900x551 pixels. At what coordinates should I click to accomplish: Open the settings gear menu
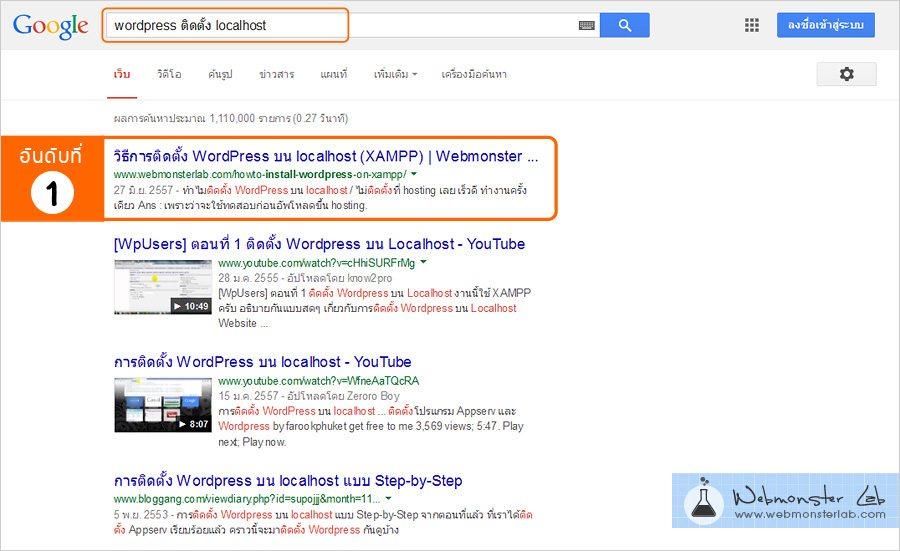(846, 74)
